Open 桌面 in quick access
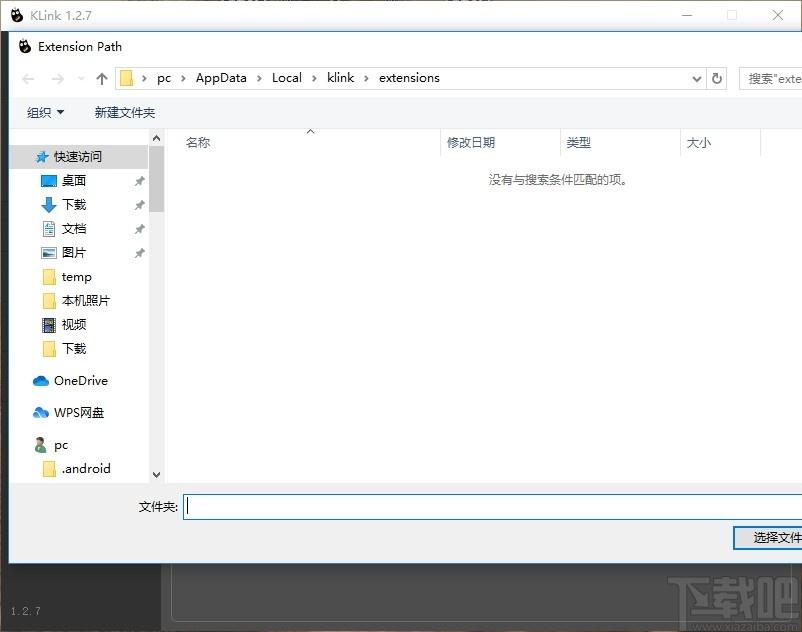 click(74, 180)
